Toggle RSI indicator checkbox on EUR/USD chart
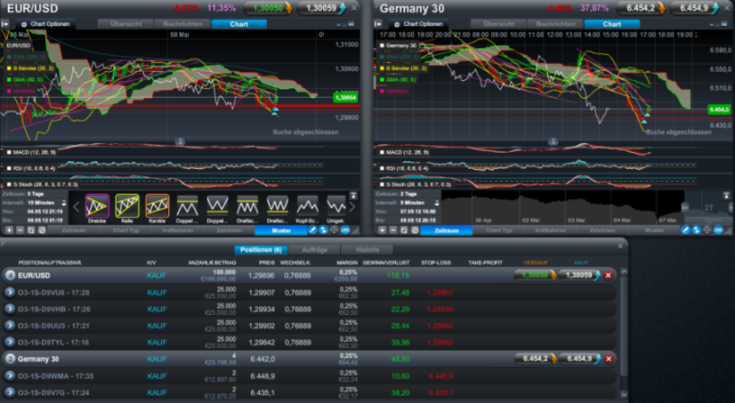Viewport: 735px width, 403px height. pos(9,168)
